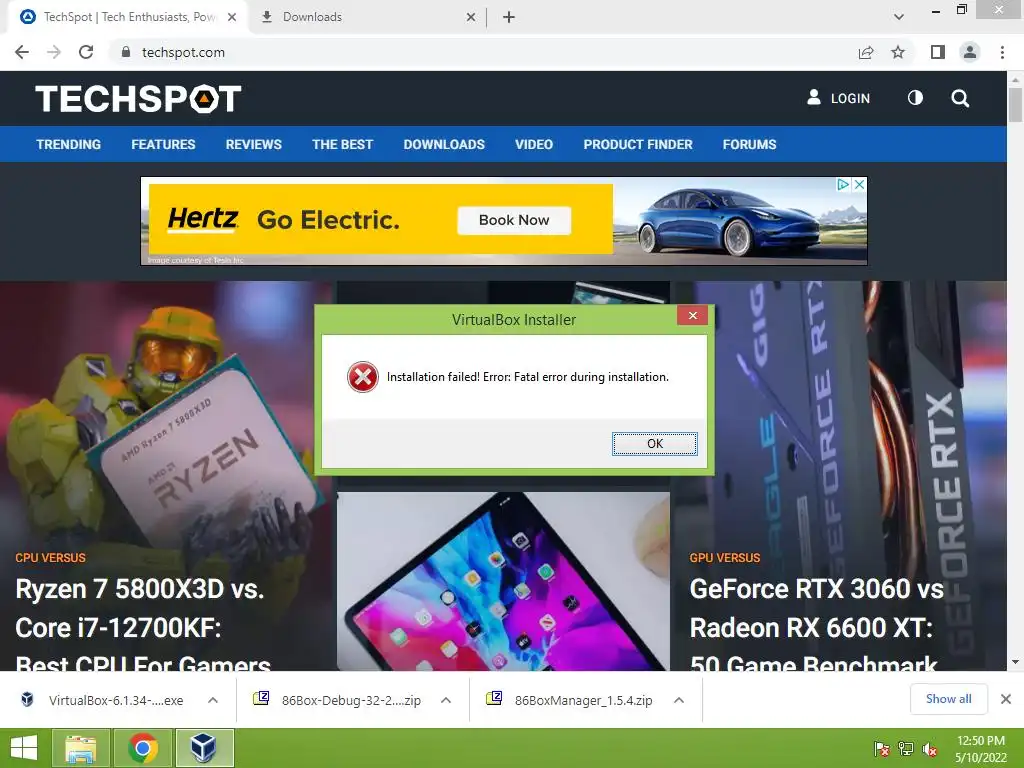Close the TechSpot tab

(x=232, y=17)
